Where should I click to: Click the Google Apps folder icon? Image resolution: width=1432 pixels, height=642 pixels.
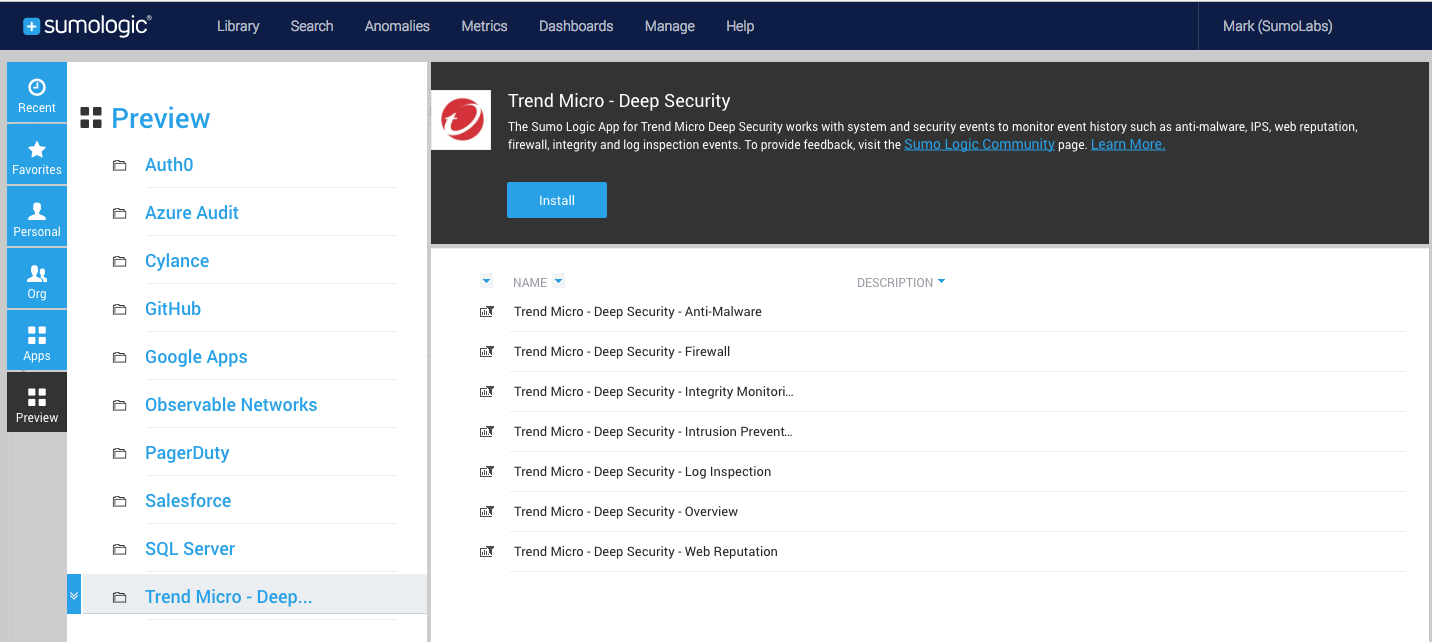[x=120, y=357]
